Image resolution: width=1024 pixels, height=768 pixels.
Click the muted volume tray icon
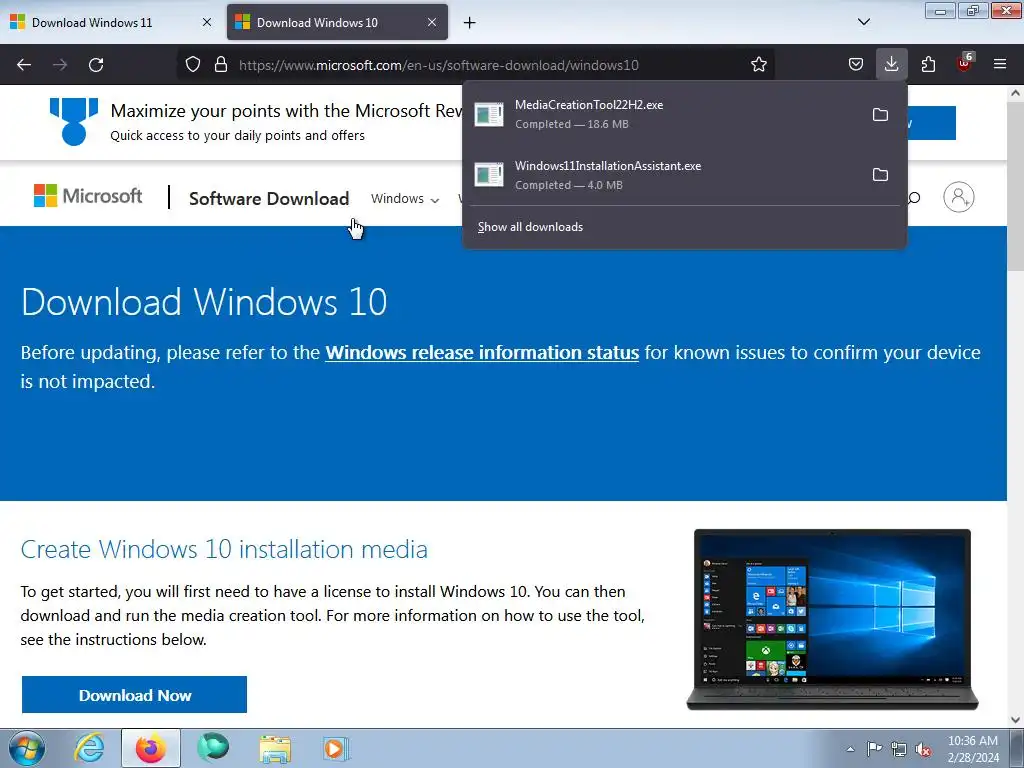tap(923, 748)
